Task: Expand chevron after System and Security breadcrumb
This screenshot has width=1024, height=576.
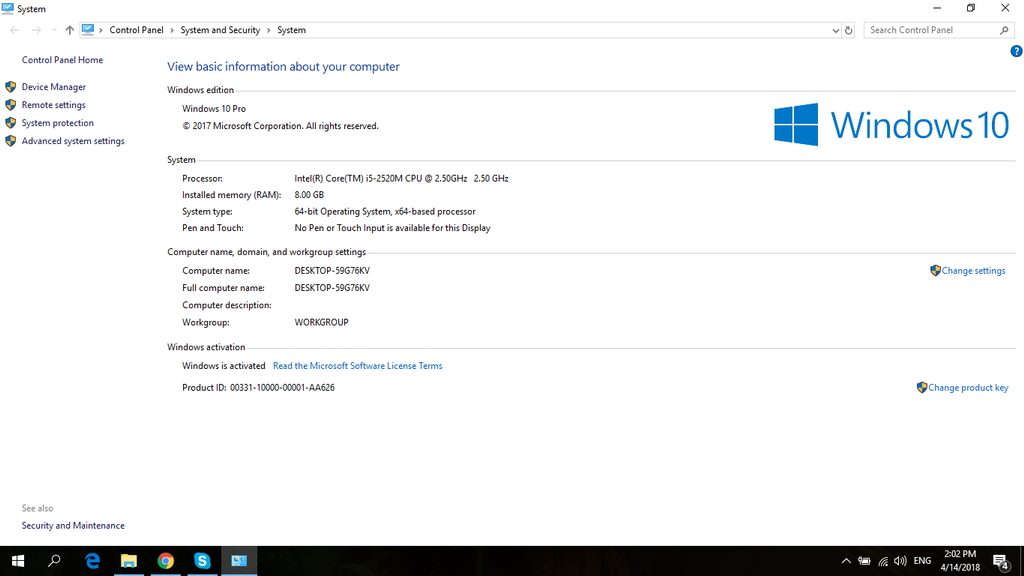Action: (268, 30)
